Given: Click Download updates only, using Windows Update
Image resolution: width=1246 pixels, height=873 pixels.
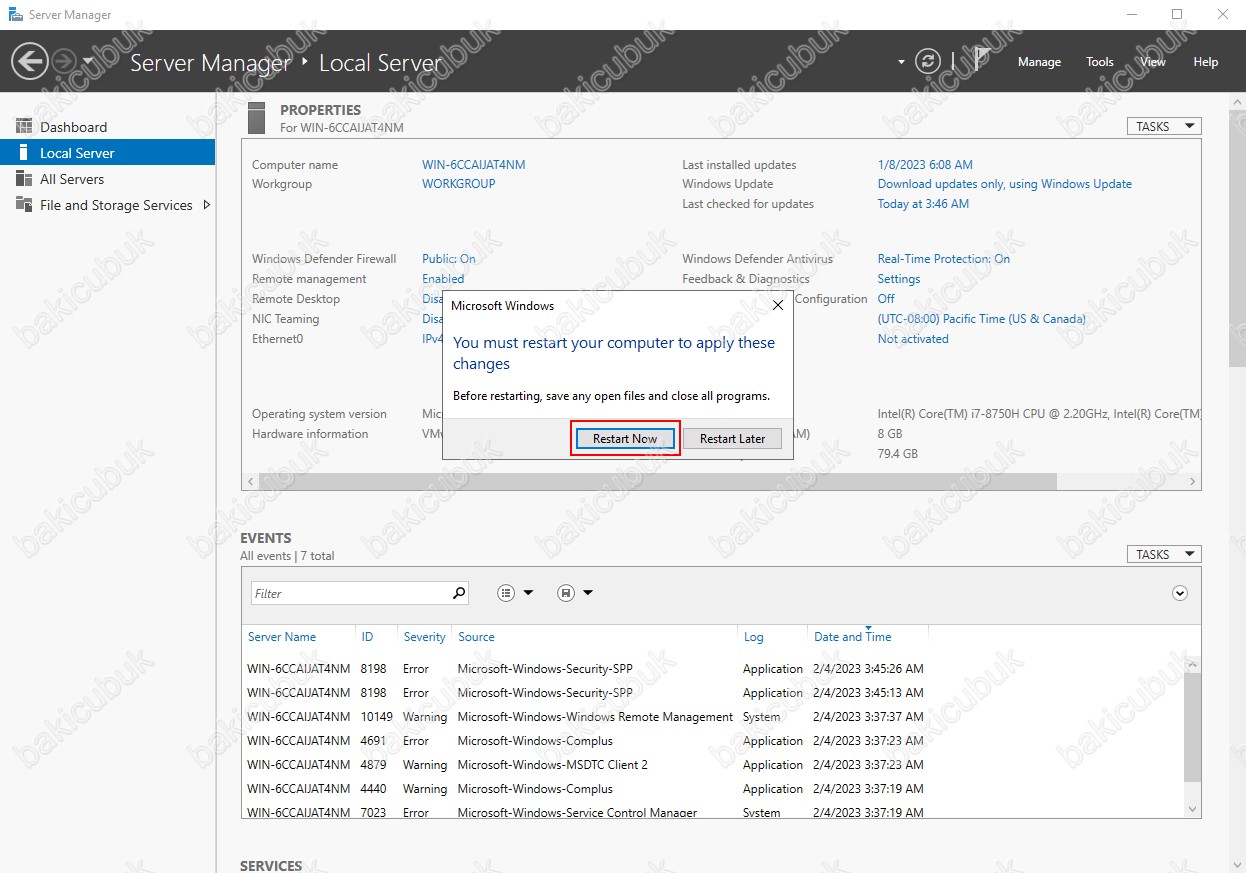Looking at the screenshot, I should [x=1005, y=184].
